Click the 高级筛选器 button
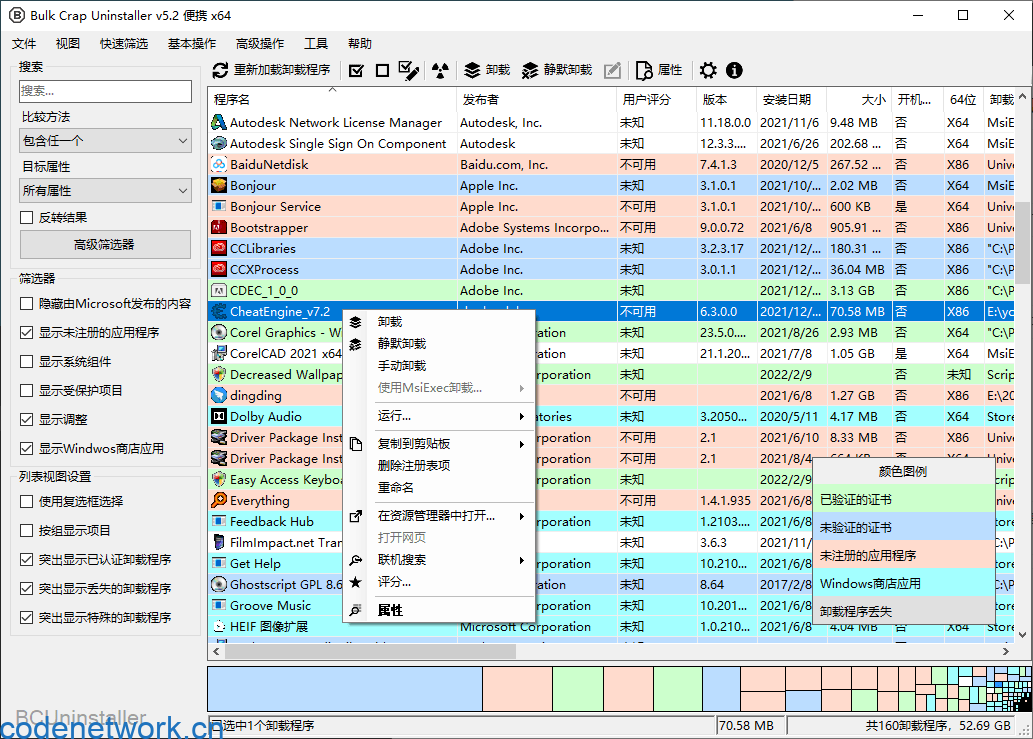1033x739 pixels. pyautogui.click(x=105, y=245)
